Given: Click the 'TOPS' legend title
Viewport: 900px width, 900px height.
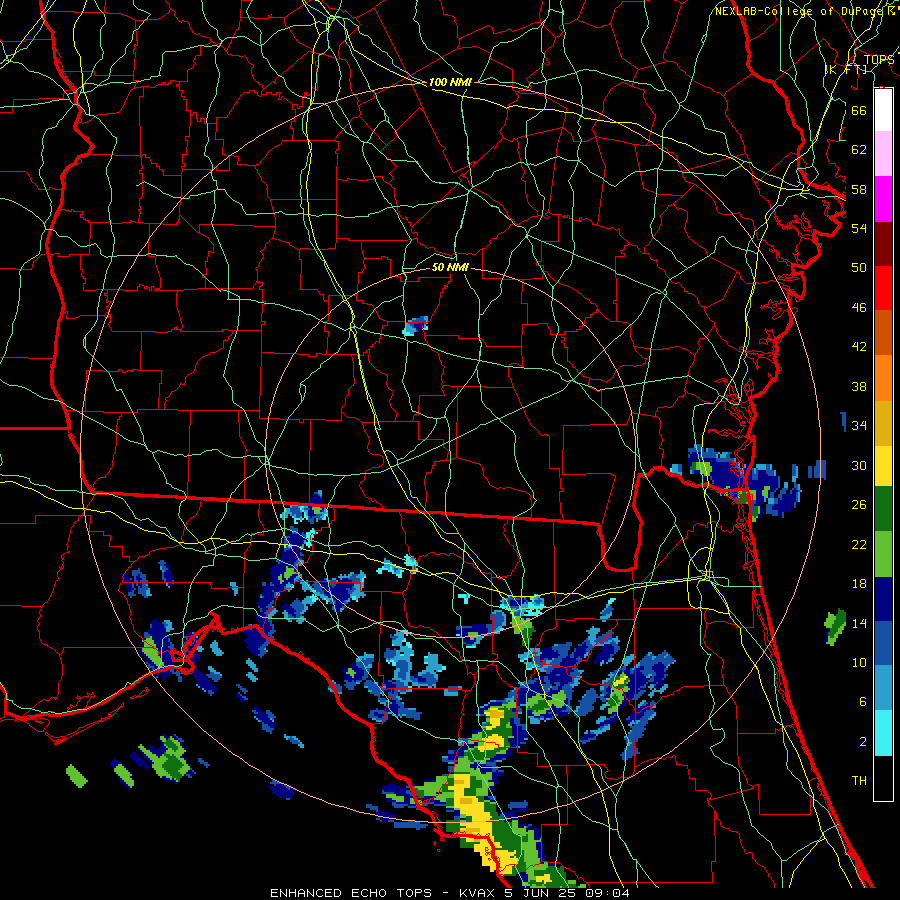Looking at the screenshot, I should click(879, 60).
